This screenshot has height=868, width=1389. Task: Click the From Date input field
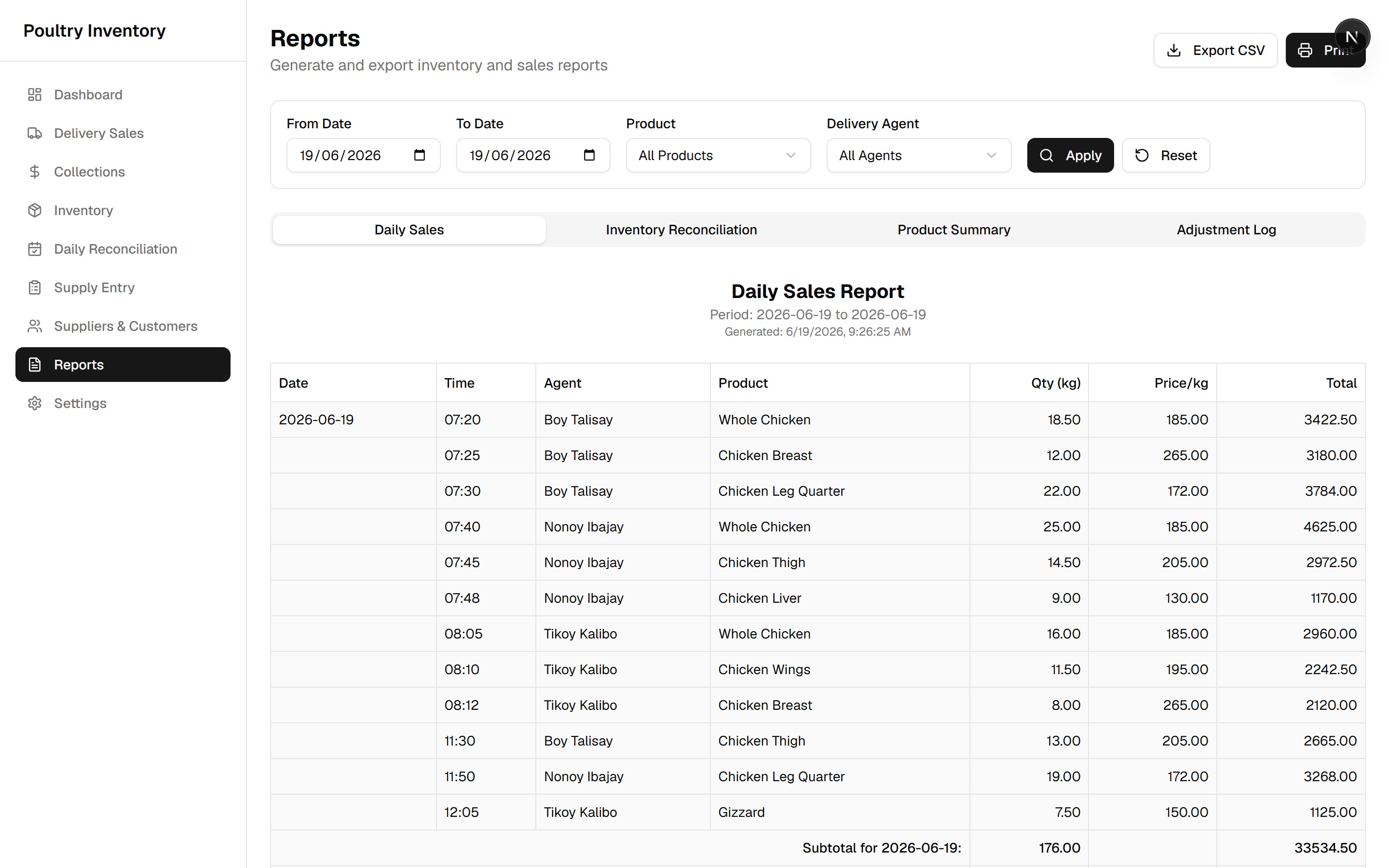363,155
